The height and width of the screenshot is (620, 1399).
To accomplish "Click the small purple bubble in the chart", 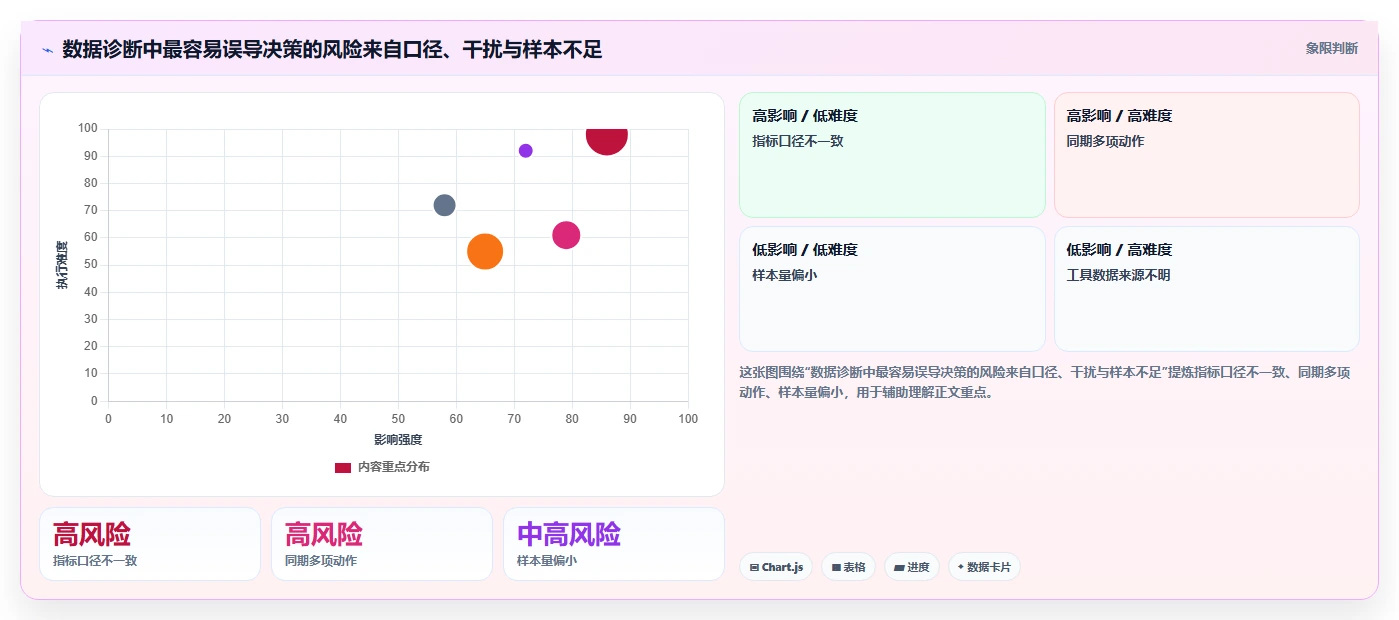I will pos(526,151).
